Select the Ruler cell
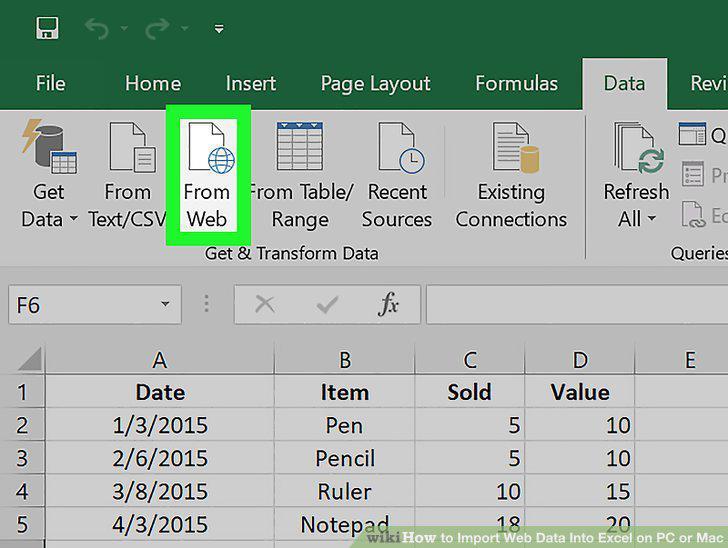The image size is (728, 548). (x=344, y=491)
